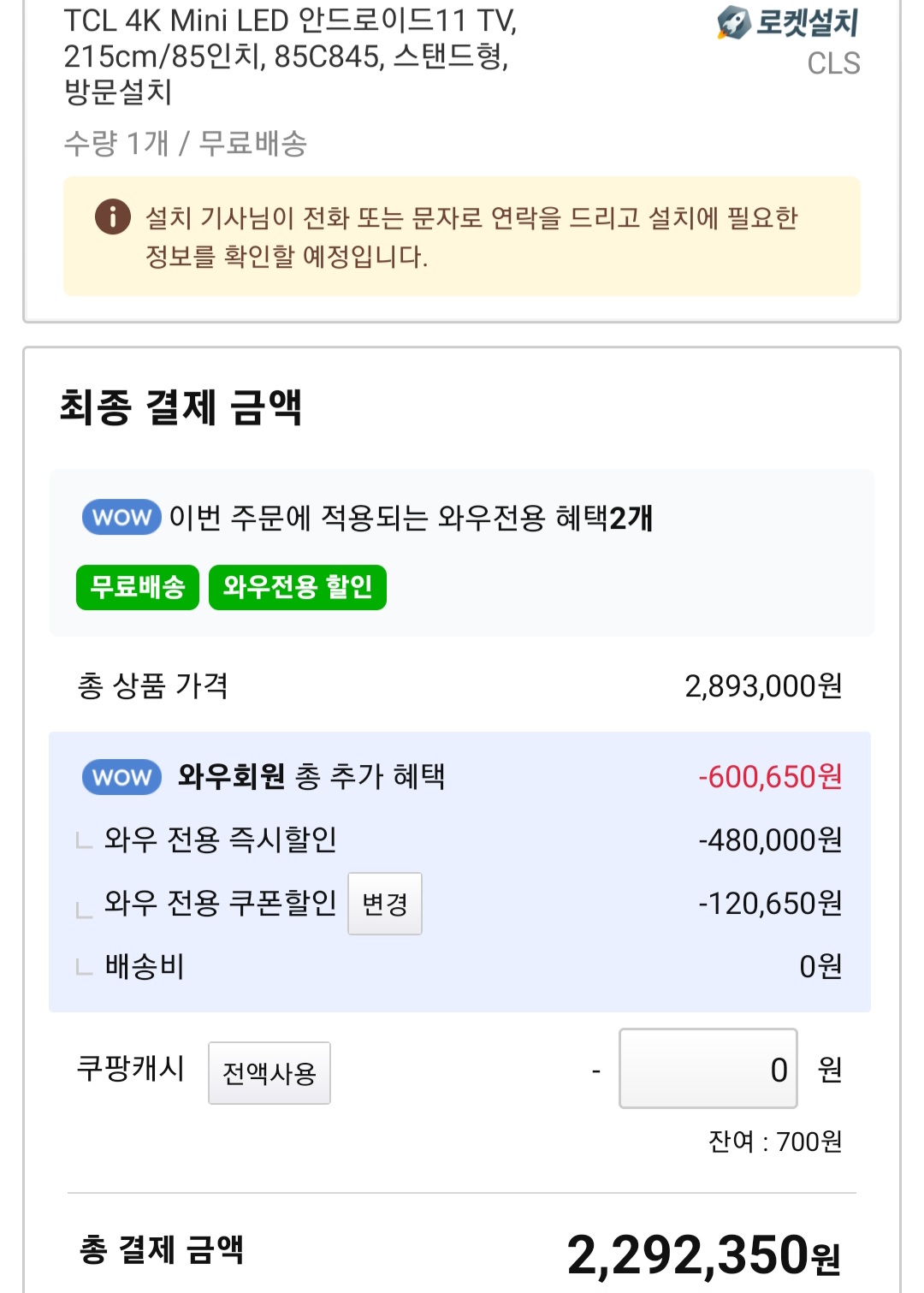
Task: Click the green 무료배송 tag
Action: tap(138, 587)
